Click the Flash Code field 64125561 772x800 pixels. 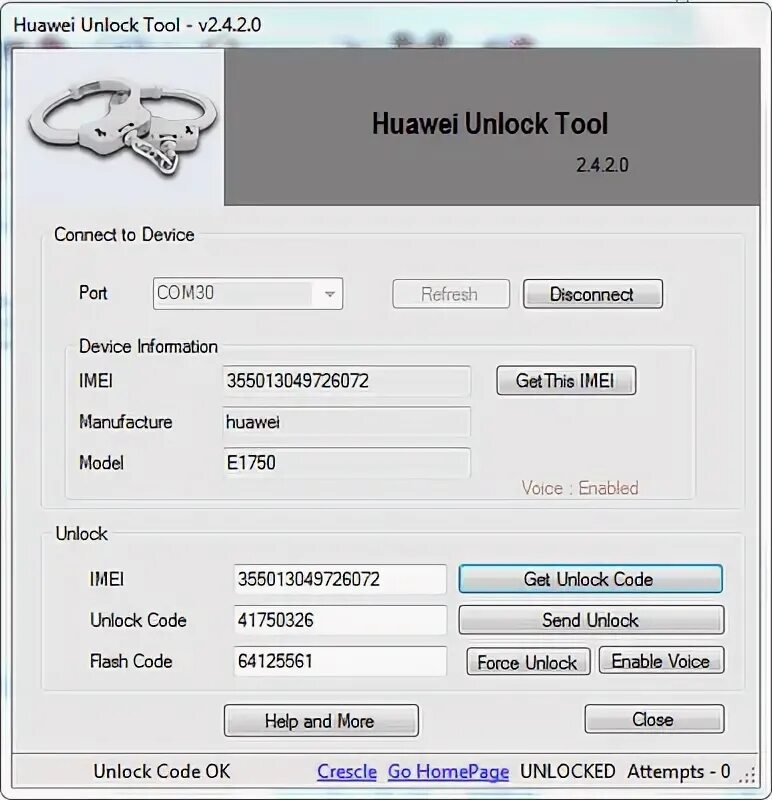pyautogui.click(x=340, y=661)
